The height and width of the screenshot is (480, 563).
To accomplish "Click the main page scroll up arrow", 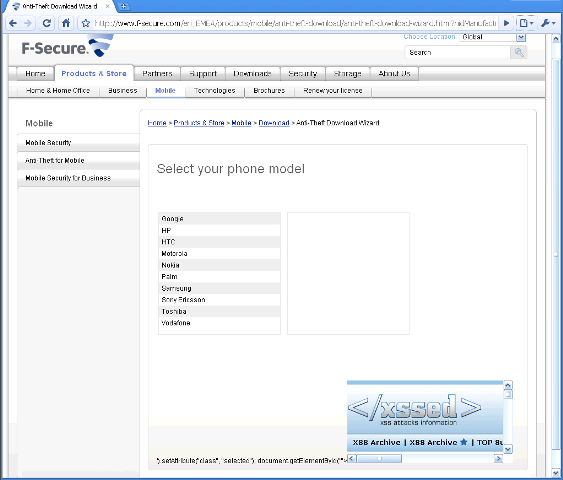I will pyautogui.click(x=555, y=38).
